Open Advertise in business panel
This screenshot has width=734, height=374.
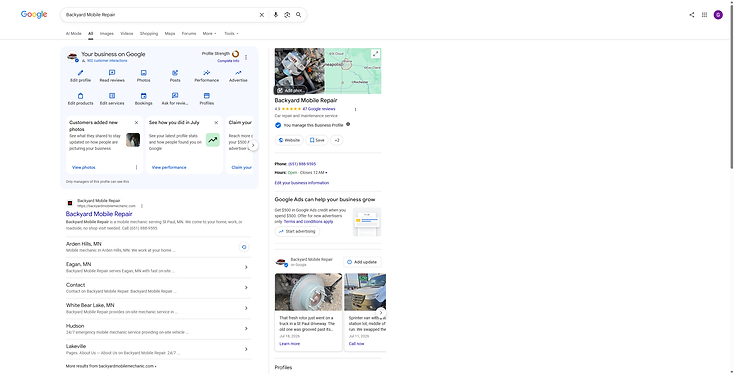238,76
